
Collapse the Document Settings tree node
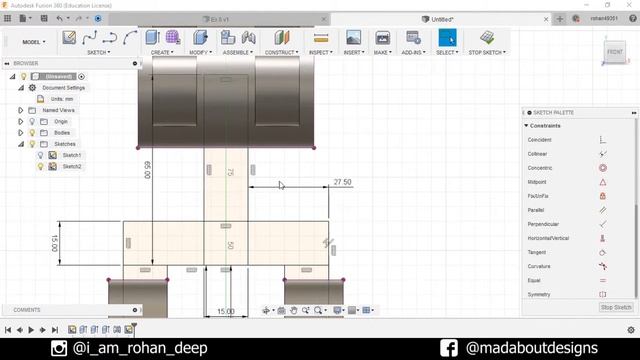click(20, 88)
